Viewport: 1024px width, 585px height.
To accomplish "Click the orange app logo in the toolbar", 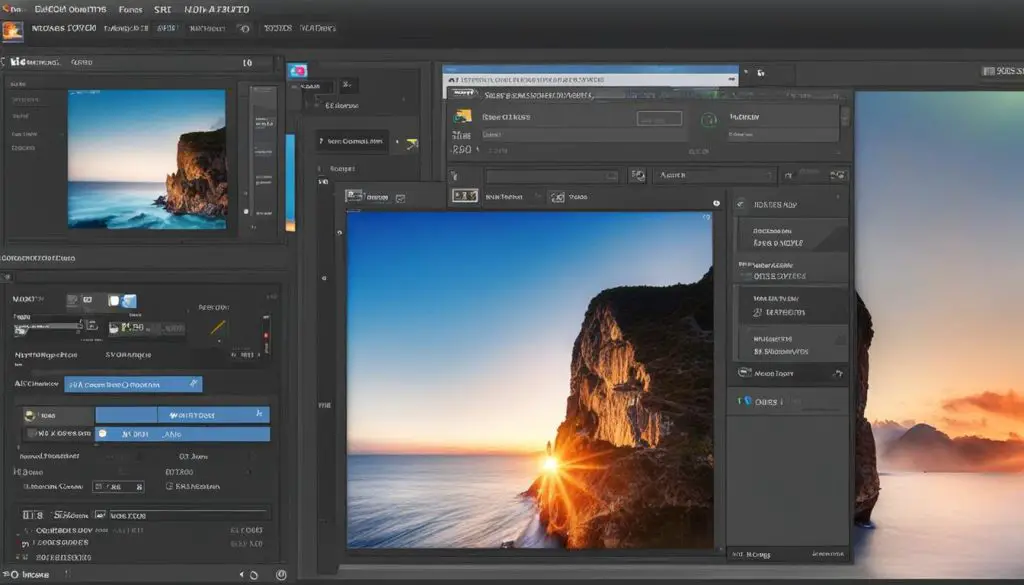I will 12,30.
